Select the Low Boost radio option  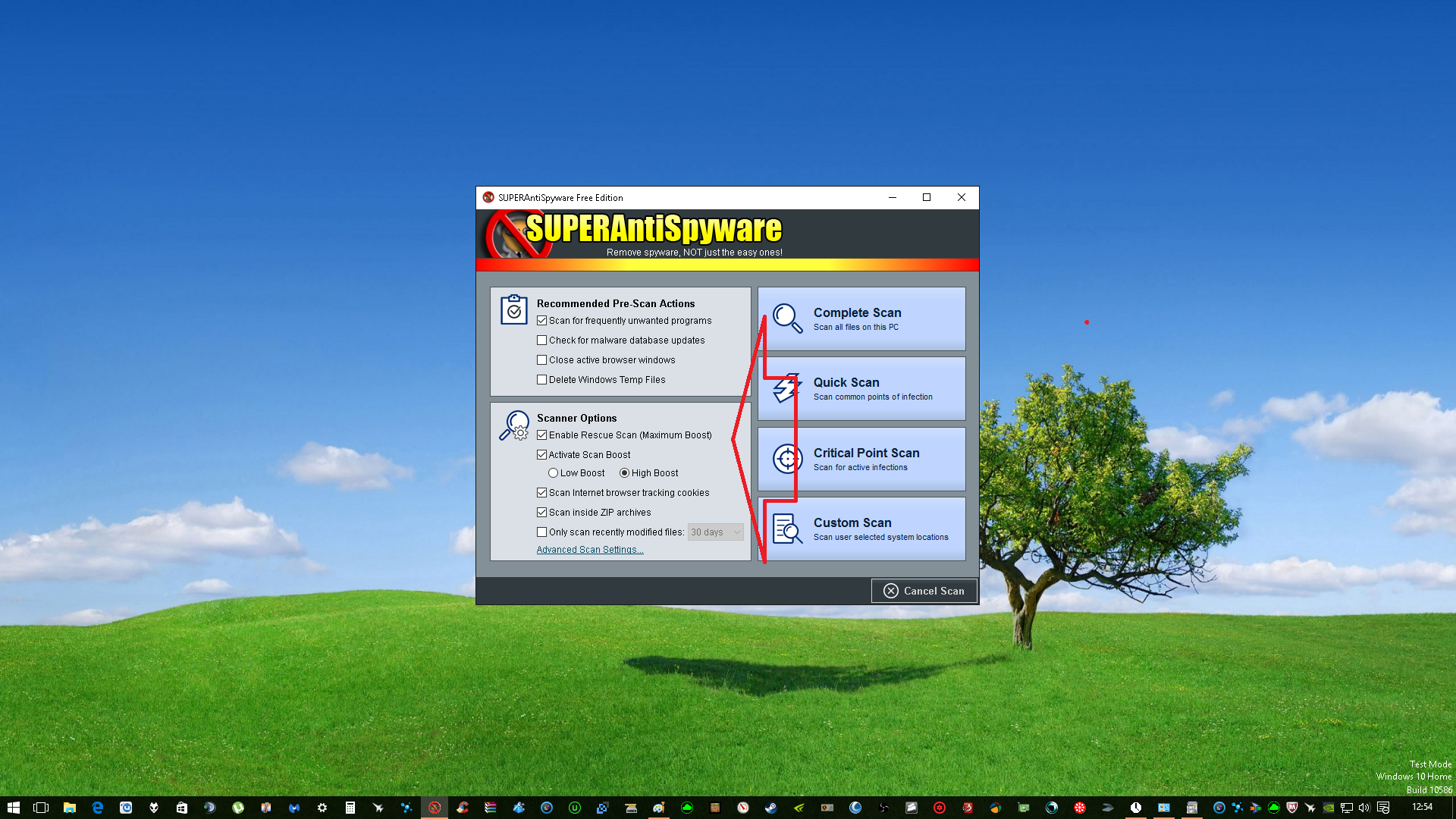[x=553, y=473]
